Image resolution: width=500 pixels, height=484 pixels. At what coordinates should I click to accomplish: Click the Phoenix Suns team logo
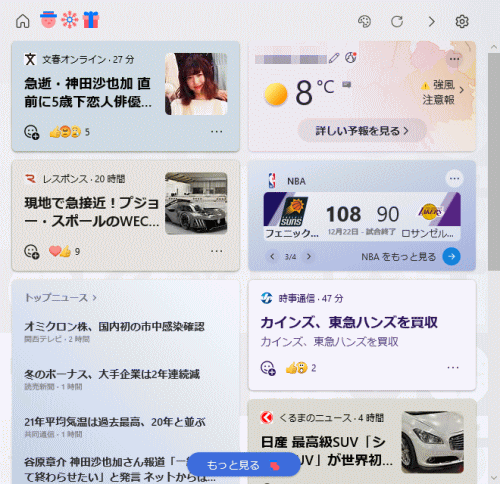pos(295,212)
